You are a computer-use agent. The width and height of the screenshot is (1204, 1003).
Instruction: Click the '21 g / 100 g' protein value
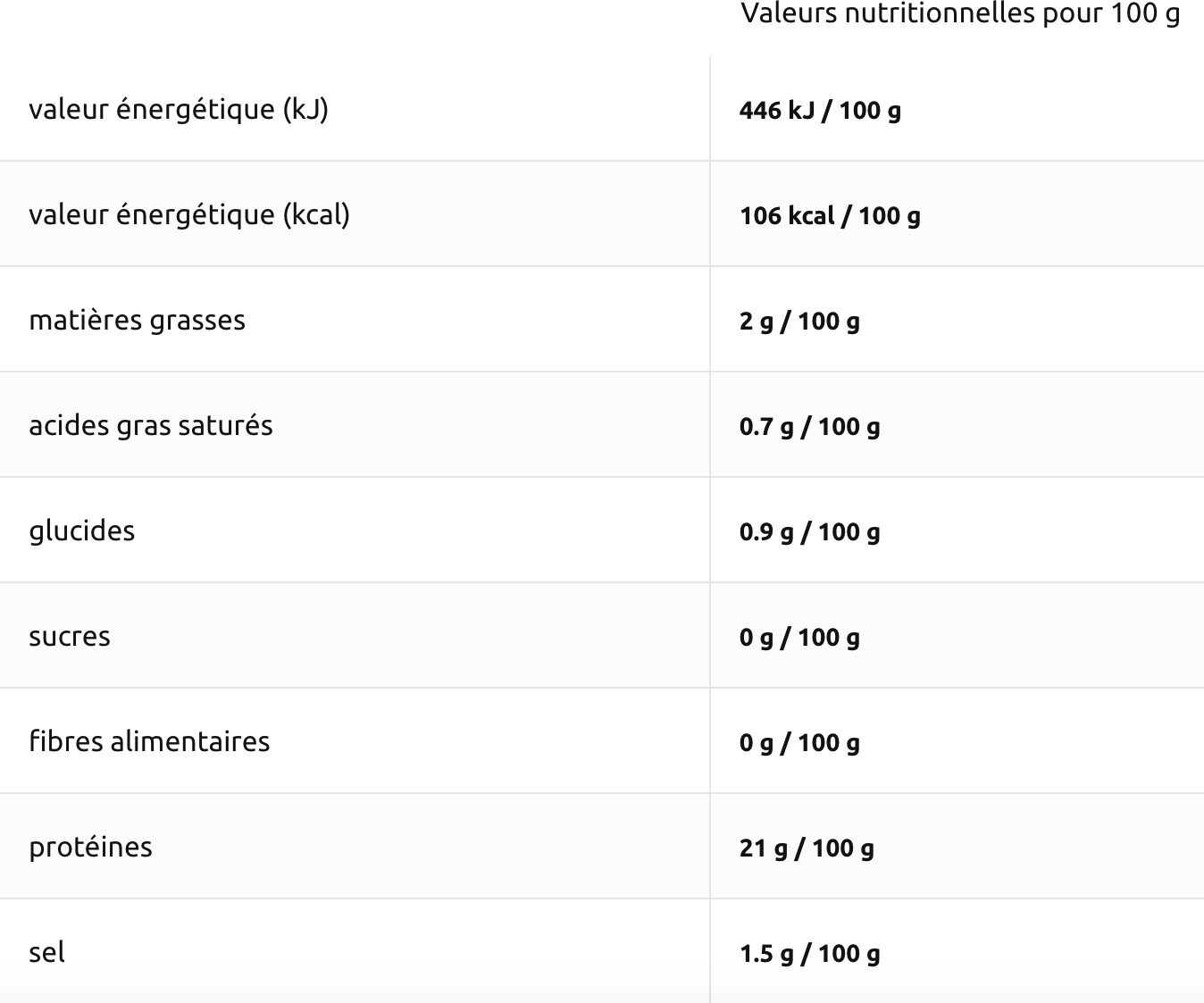(807, 848)
